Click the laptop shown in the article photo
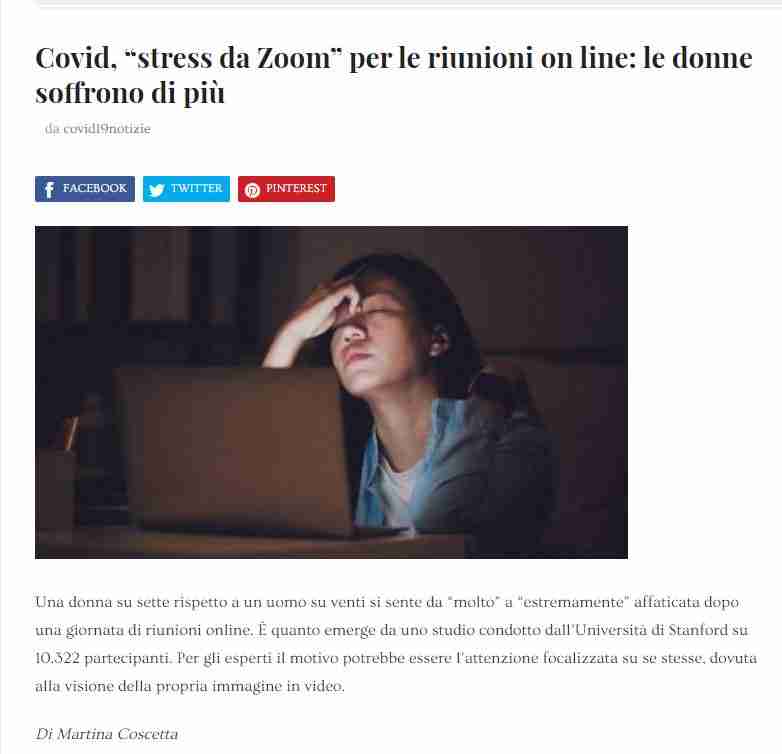Screen dimensions: 782x754 234,451
